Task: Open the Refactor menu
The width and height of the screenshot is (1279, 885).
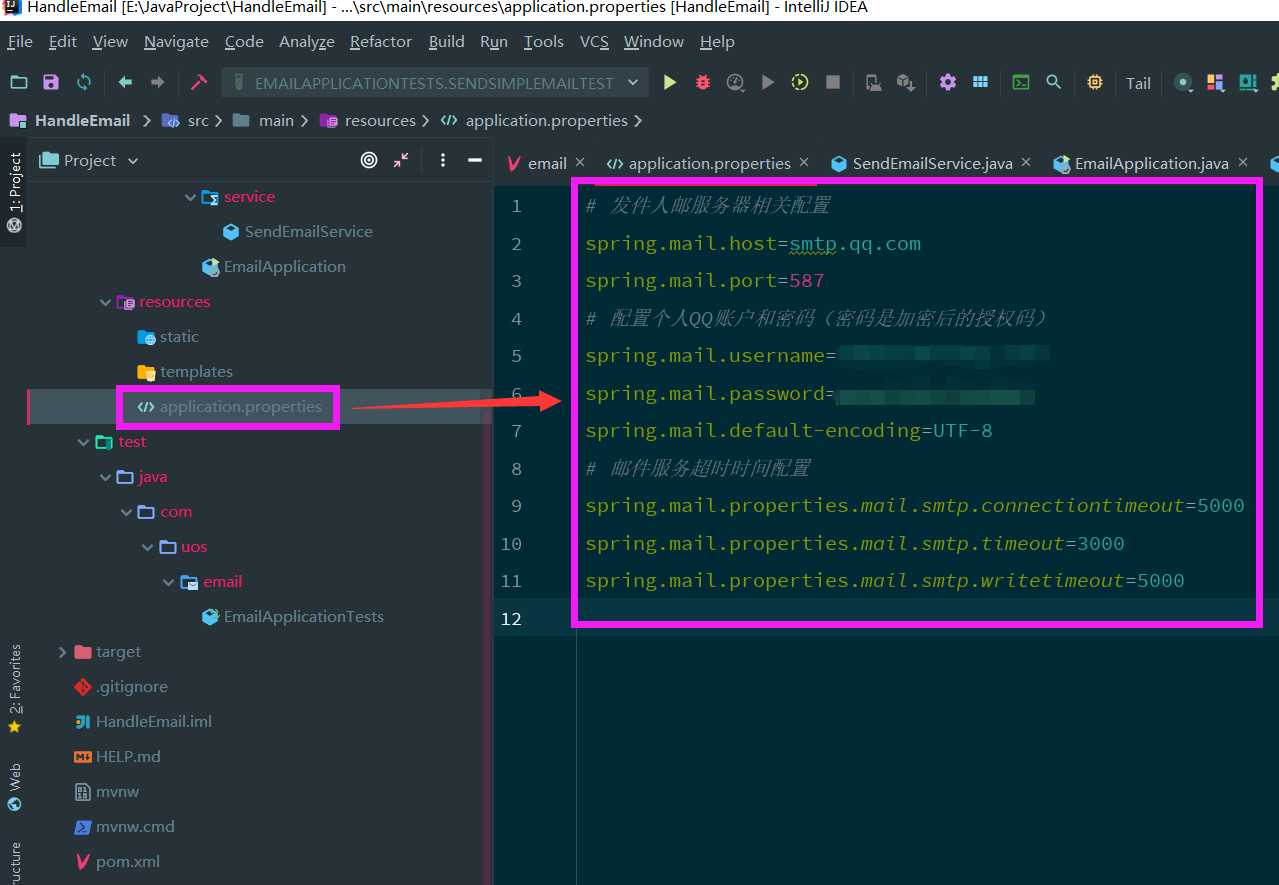Action: (381, 41)
